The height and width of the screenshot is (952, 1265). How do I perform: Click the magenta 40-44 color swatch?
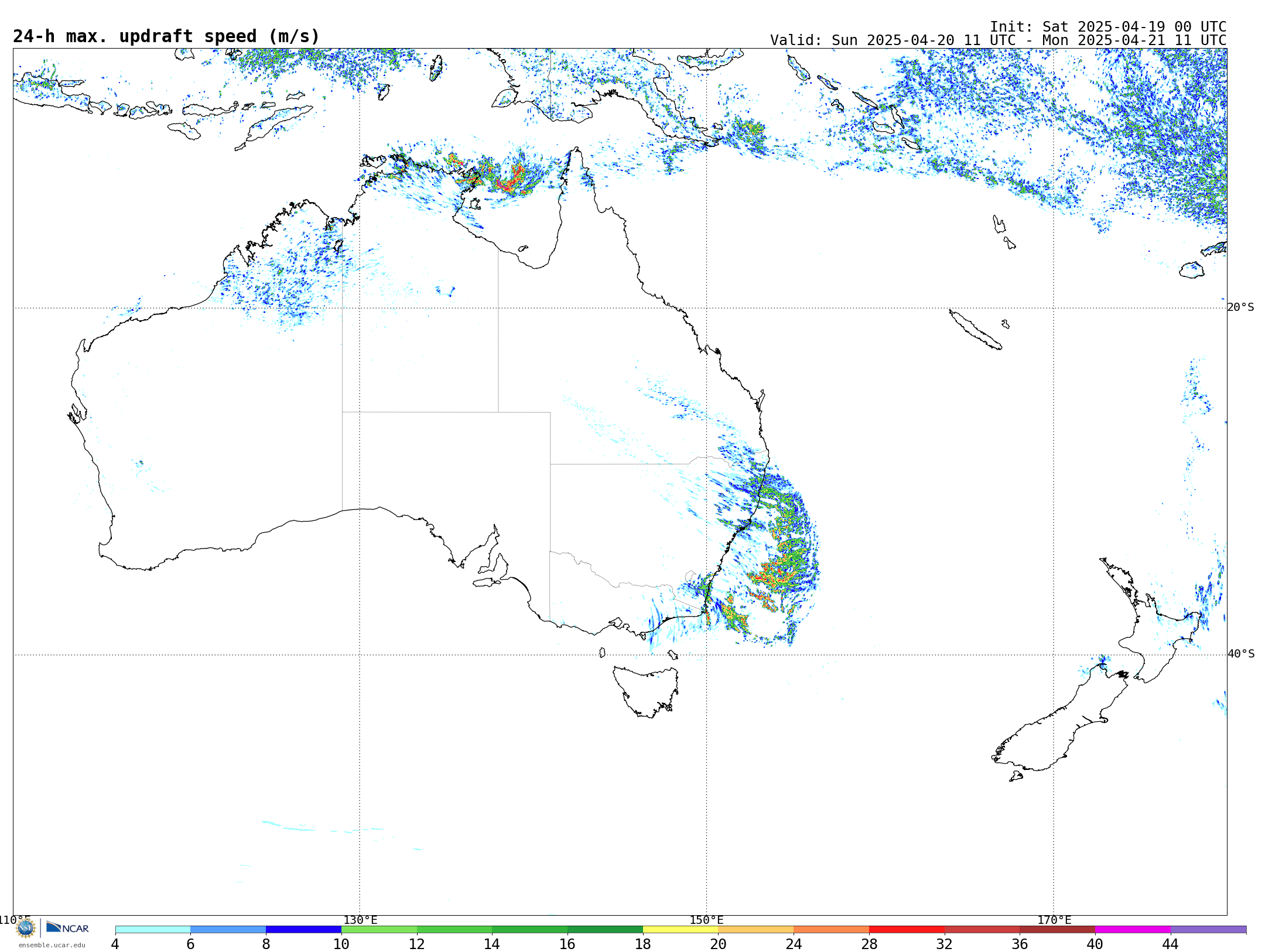tap(1133, 930)
